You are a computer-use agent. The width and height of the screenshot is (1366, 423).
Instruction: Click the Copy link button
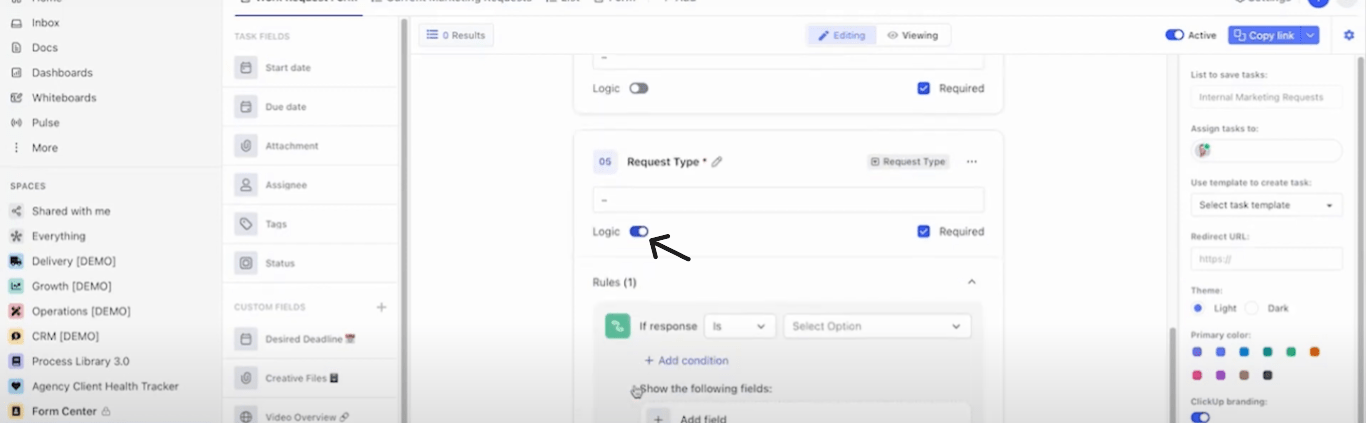(1265, 35)
